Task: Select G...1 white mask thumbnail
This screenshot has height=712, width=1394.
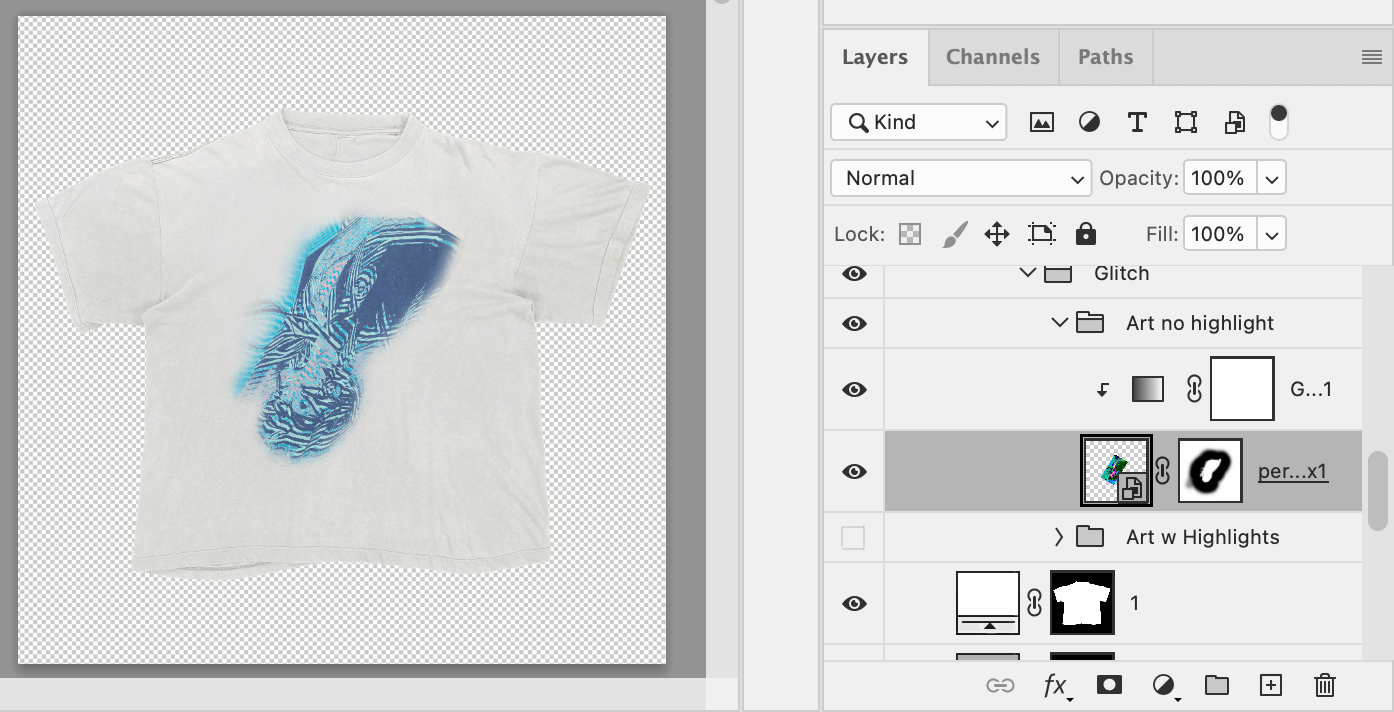Action: pyautogui.click(x=1242, y=389)
